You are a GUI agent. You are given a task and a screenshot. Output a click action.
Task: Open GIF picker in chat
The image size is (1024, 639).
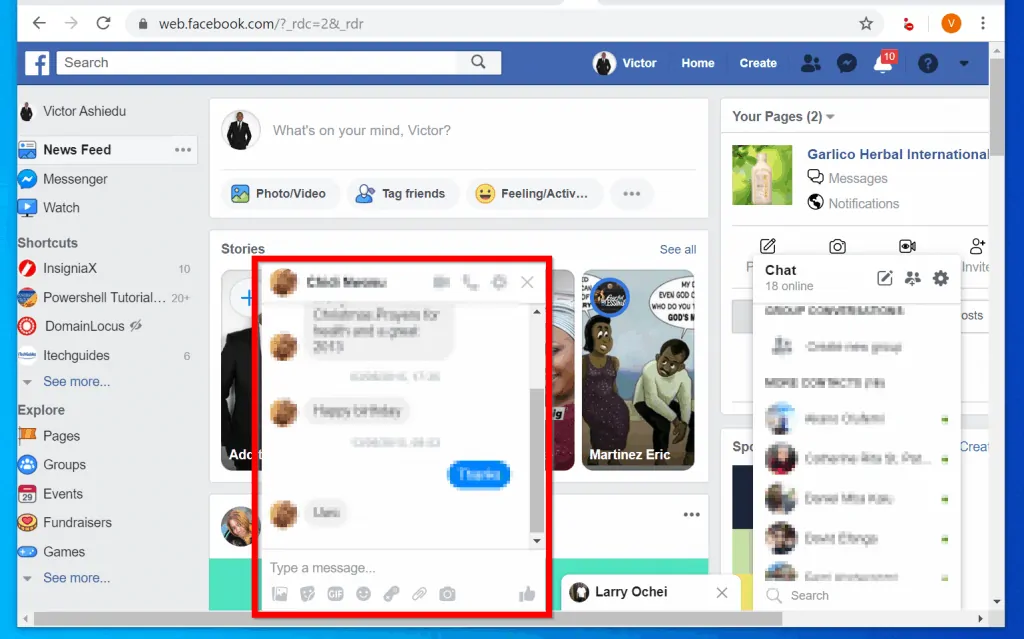(x=336, y=594)
